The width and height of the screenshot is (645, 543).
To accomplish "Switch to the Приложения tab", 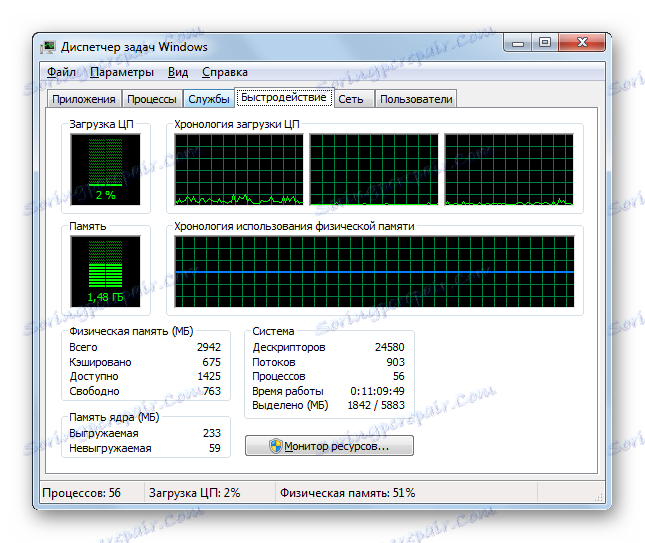I will (84, 99).
